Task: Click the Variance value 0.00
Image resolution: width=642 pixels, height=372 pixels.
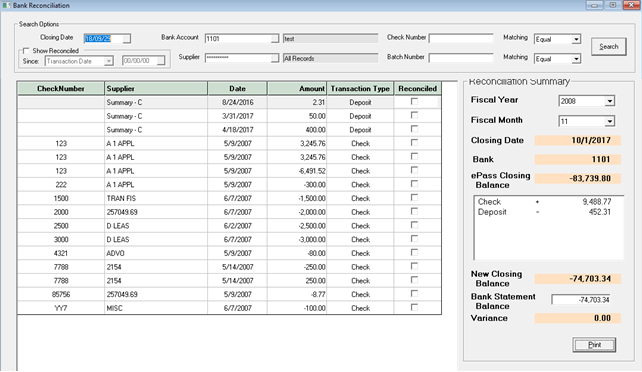Action: [x=578, y=318]
